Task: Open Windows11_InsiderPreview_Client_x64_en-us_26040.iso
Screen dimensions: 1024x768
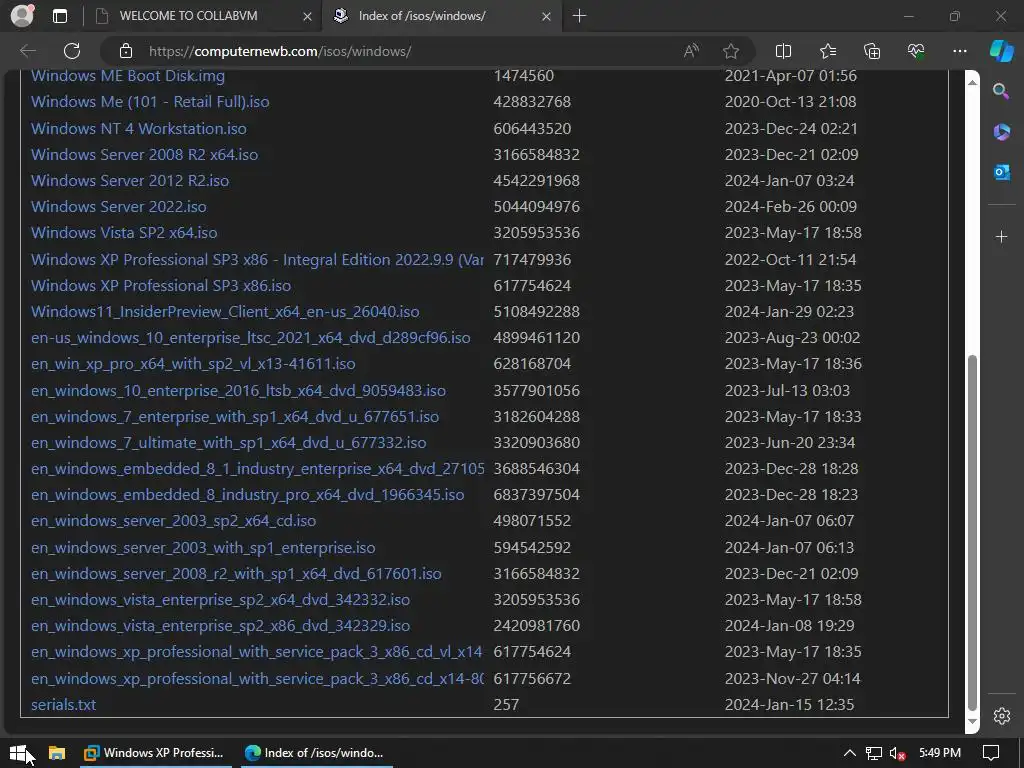Action: coord(225,312)
